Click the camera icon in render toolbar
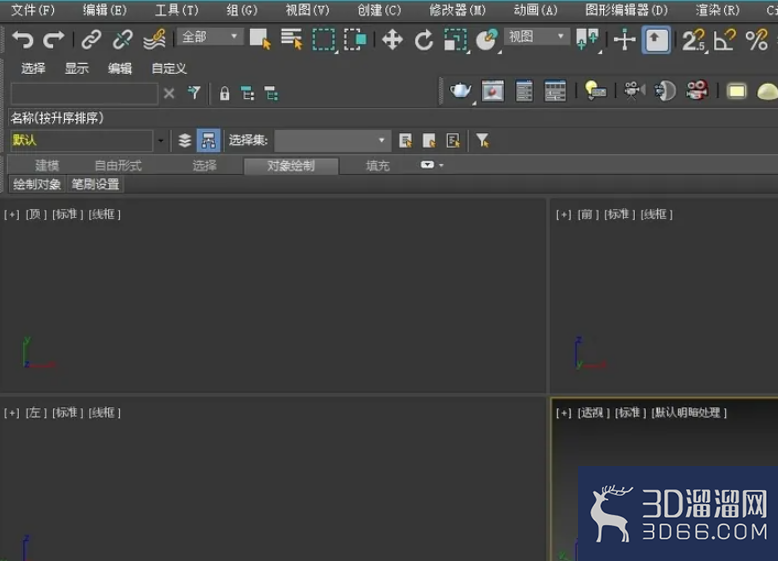 (634, 91)
